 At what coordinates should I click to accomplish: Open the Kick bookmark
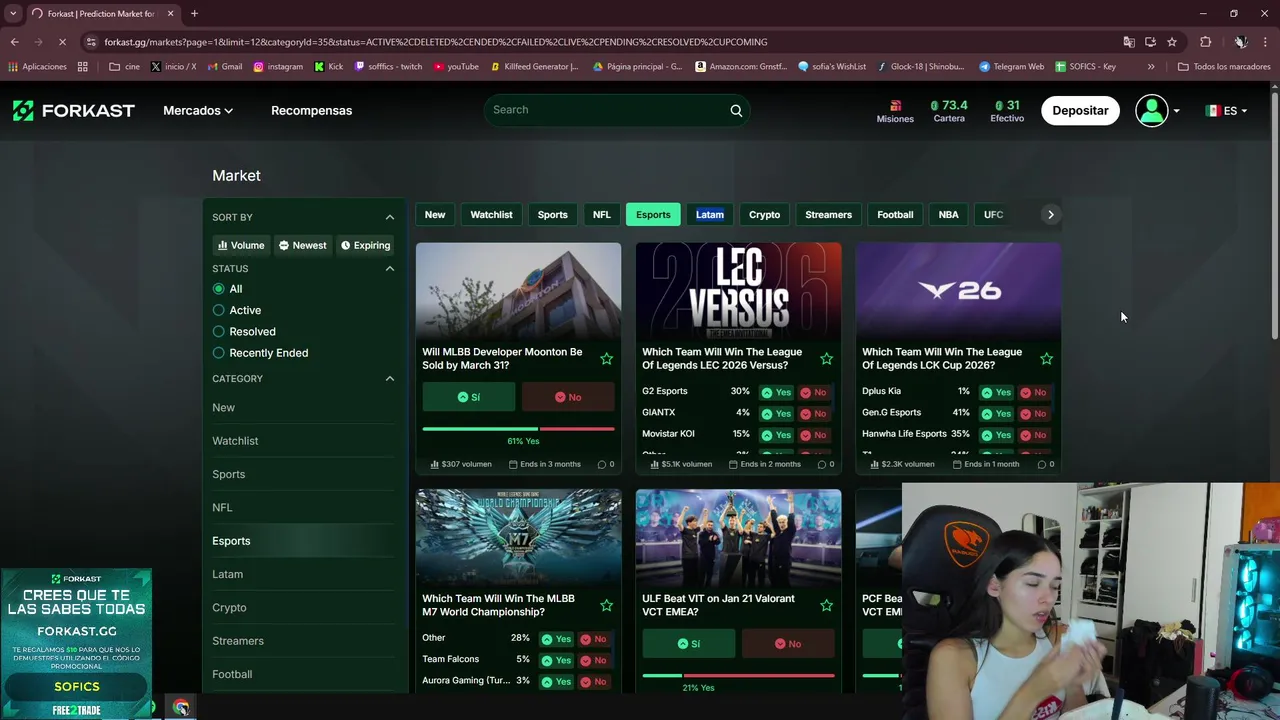click(328, 67)
